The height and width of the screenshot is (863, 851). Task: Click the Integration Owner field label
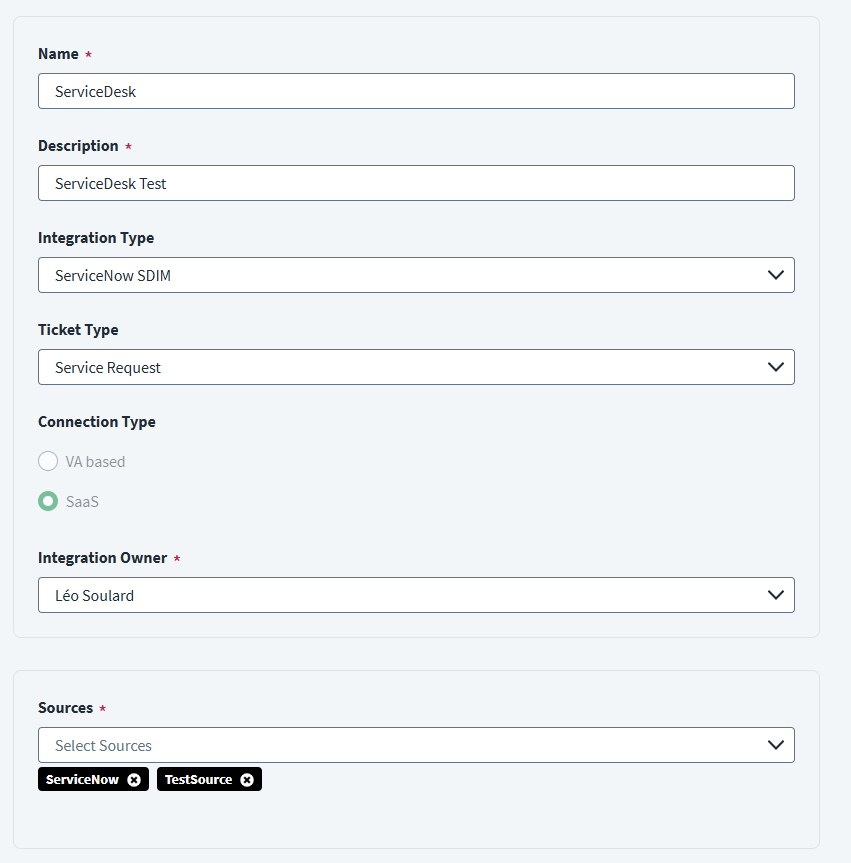102,558
